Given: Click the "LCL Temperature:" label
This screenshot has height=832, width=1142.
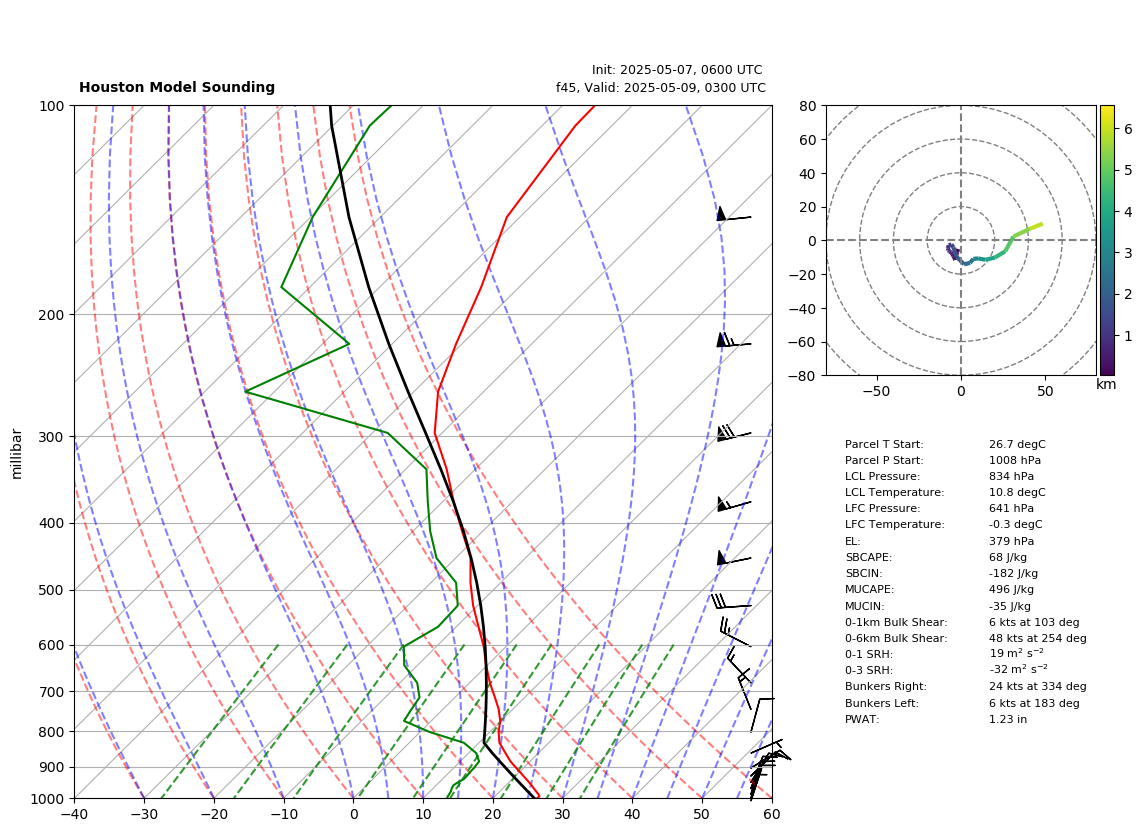Looking at the screenshot, I should (x=894, y=492).
